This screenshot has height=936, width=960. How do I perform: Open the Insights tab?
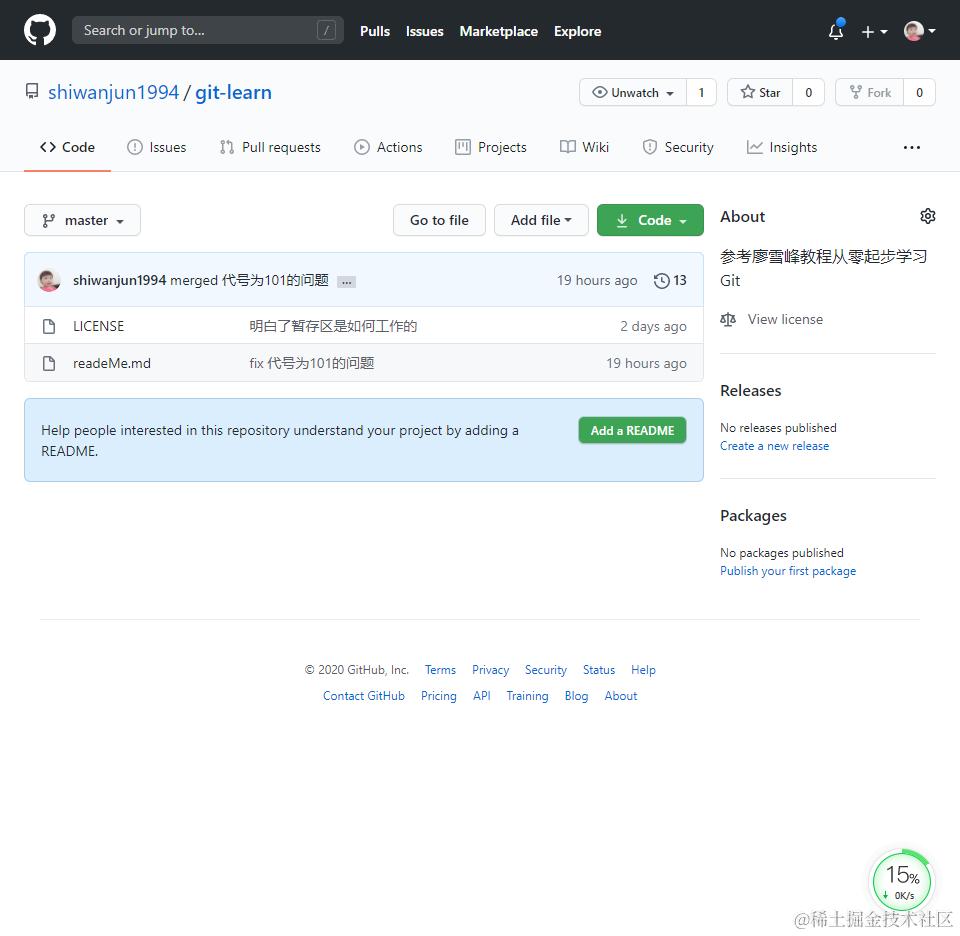782,148
